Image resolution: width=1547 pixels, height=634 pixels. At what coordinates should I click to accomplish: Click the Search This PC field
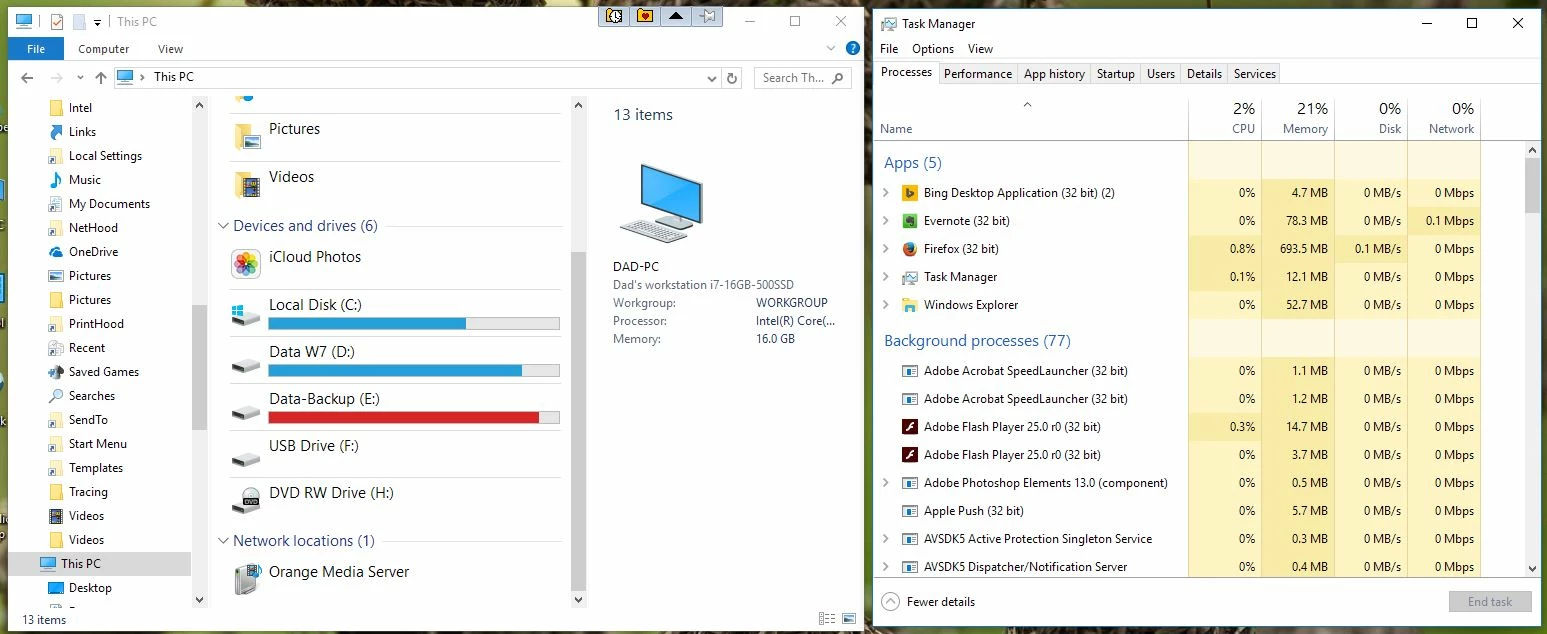(803, 78)
